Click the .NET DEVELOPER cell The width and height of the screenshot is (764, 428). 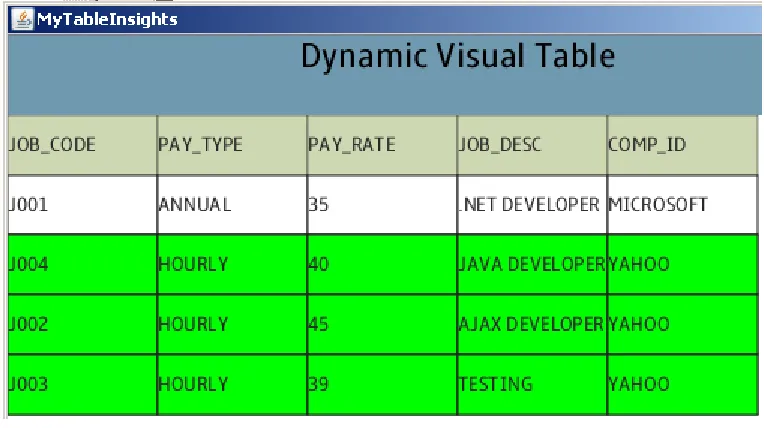(532, 205)
